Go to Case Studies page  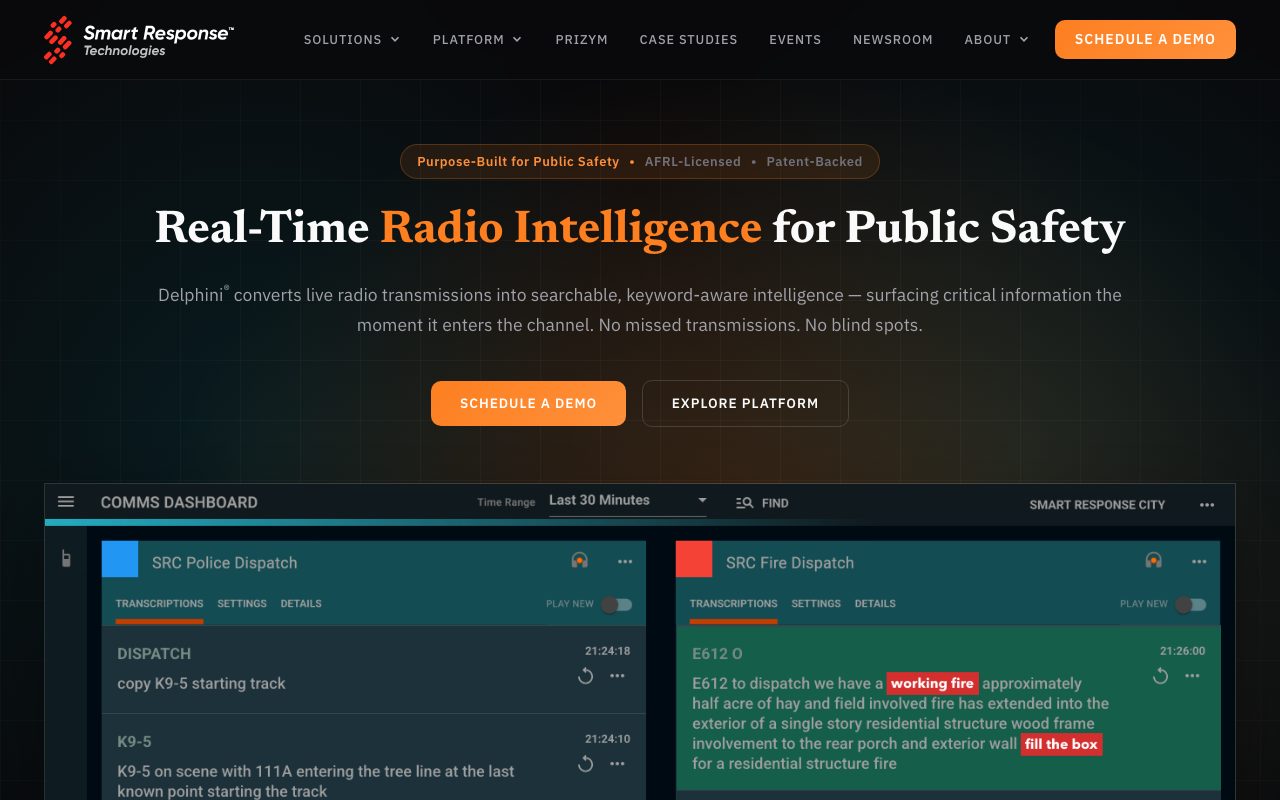coord(689,40)
